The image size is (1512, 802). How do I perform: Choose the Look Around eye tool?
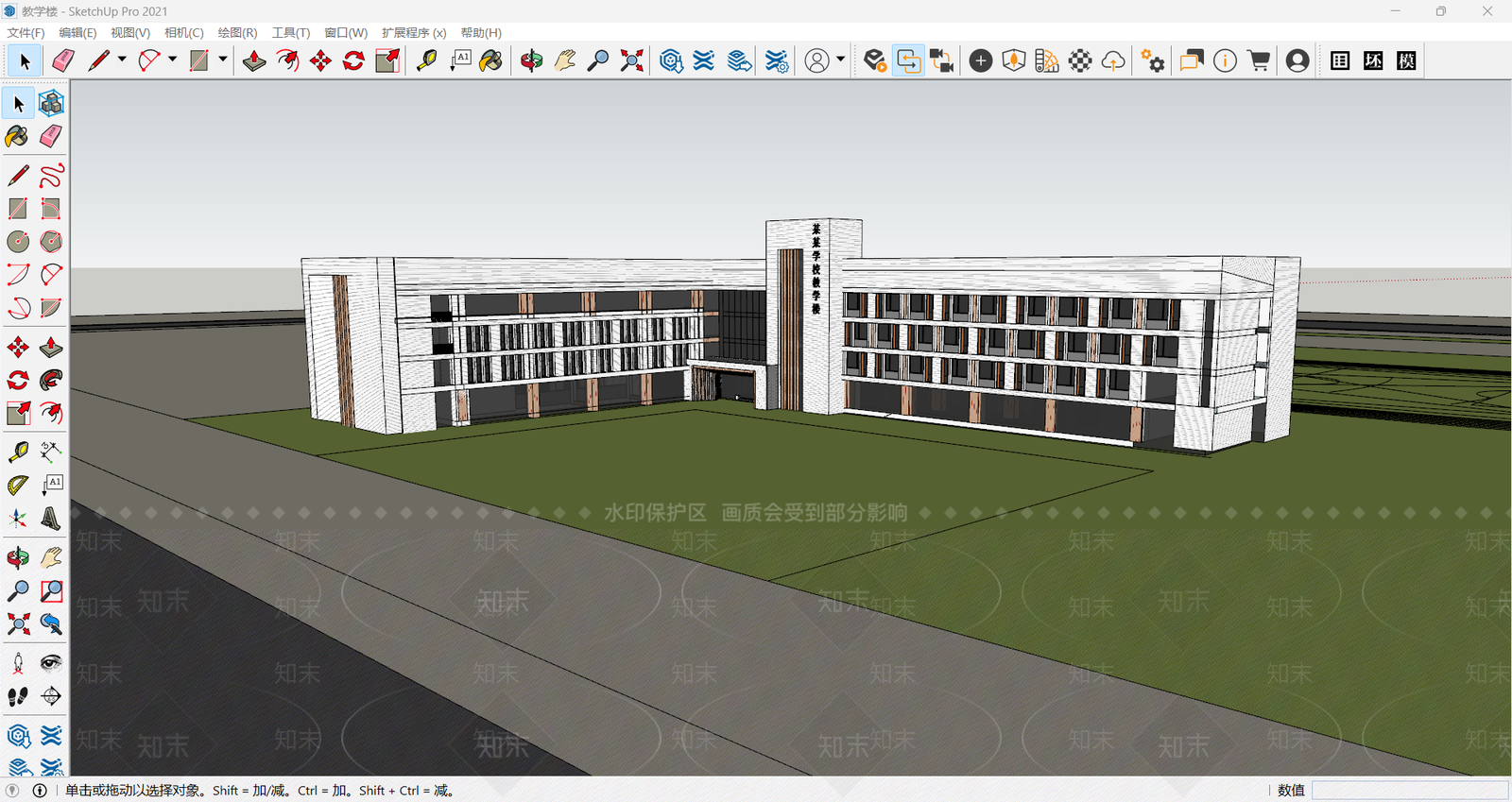pos(51,663)
